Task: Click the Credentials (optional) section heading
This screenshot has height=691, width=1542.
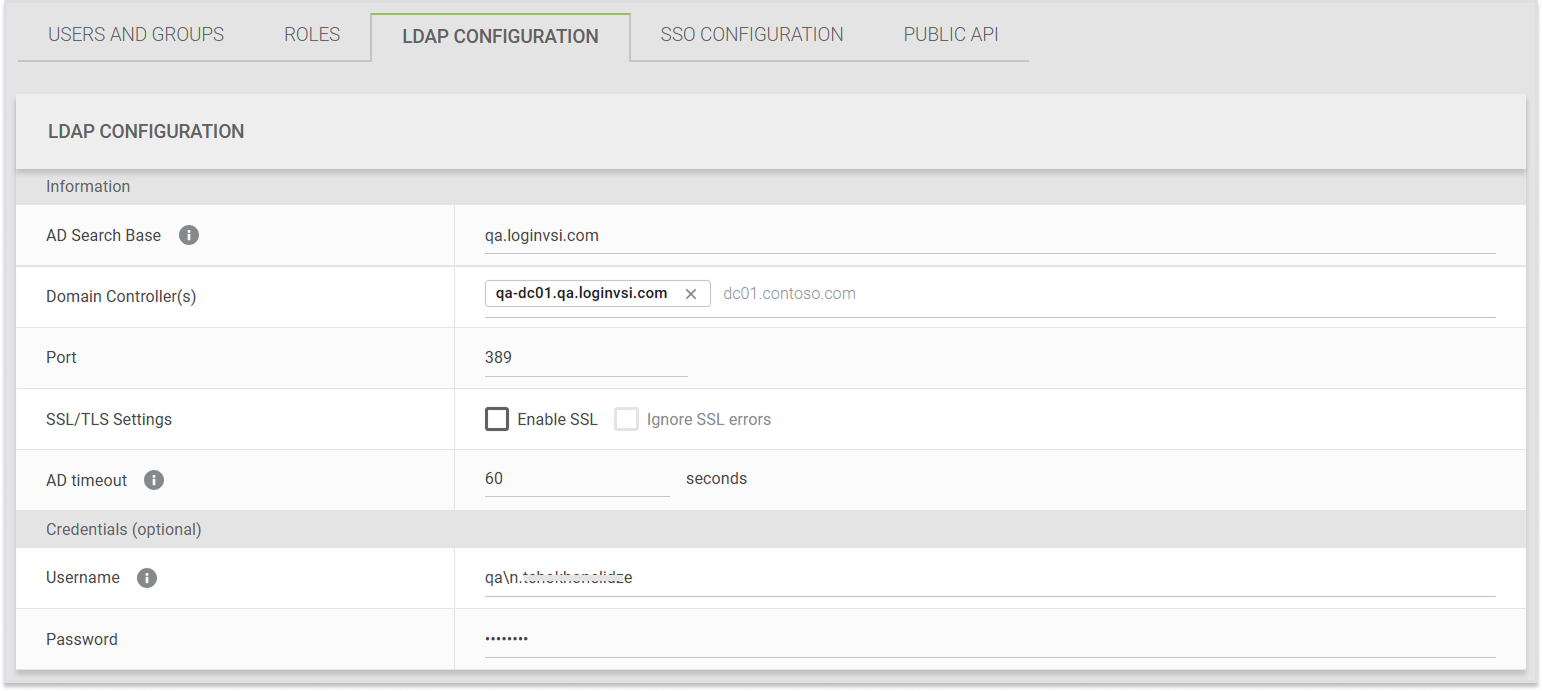Action: 124,529
